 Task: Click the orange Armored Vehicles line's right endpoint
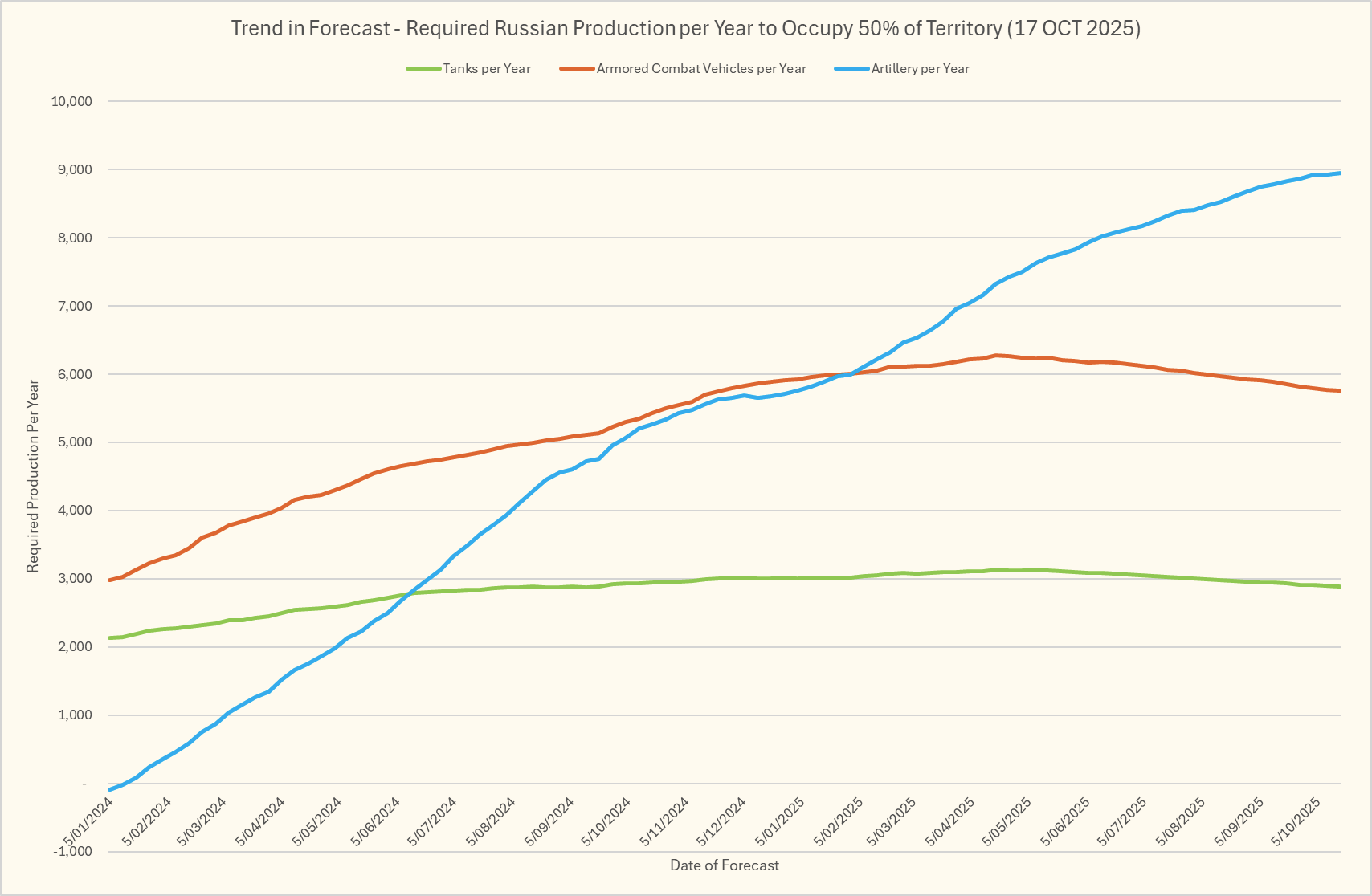1340,391
